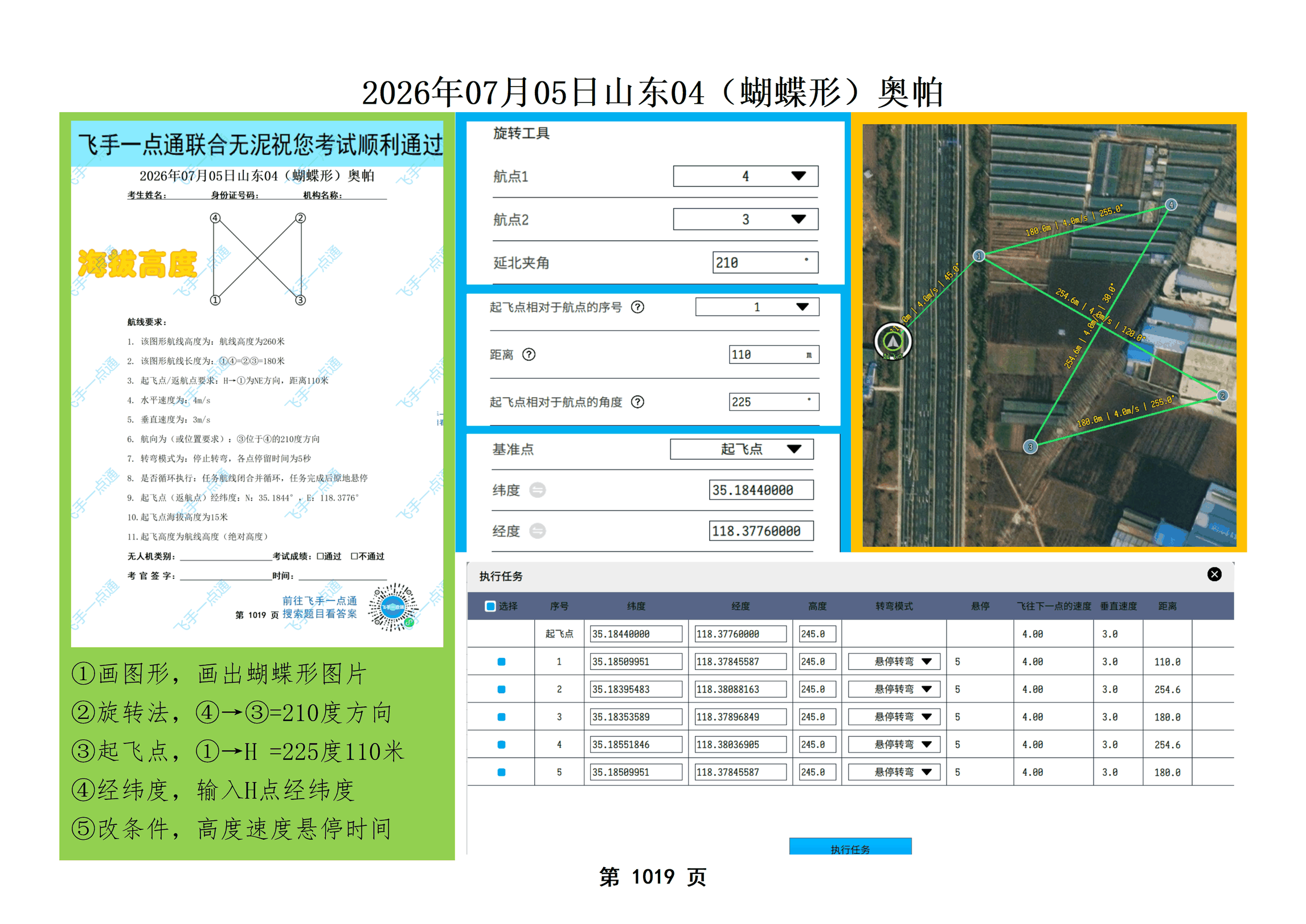Open 悬停转弯 dropdown in row 2

[894, 689]
